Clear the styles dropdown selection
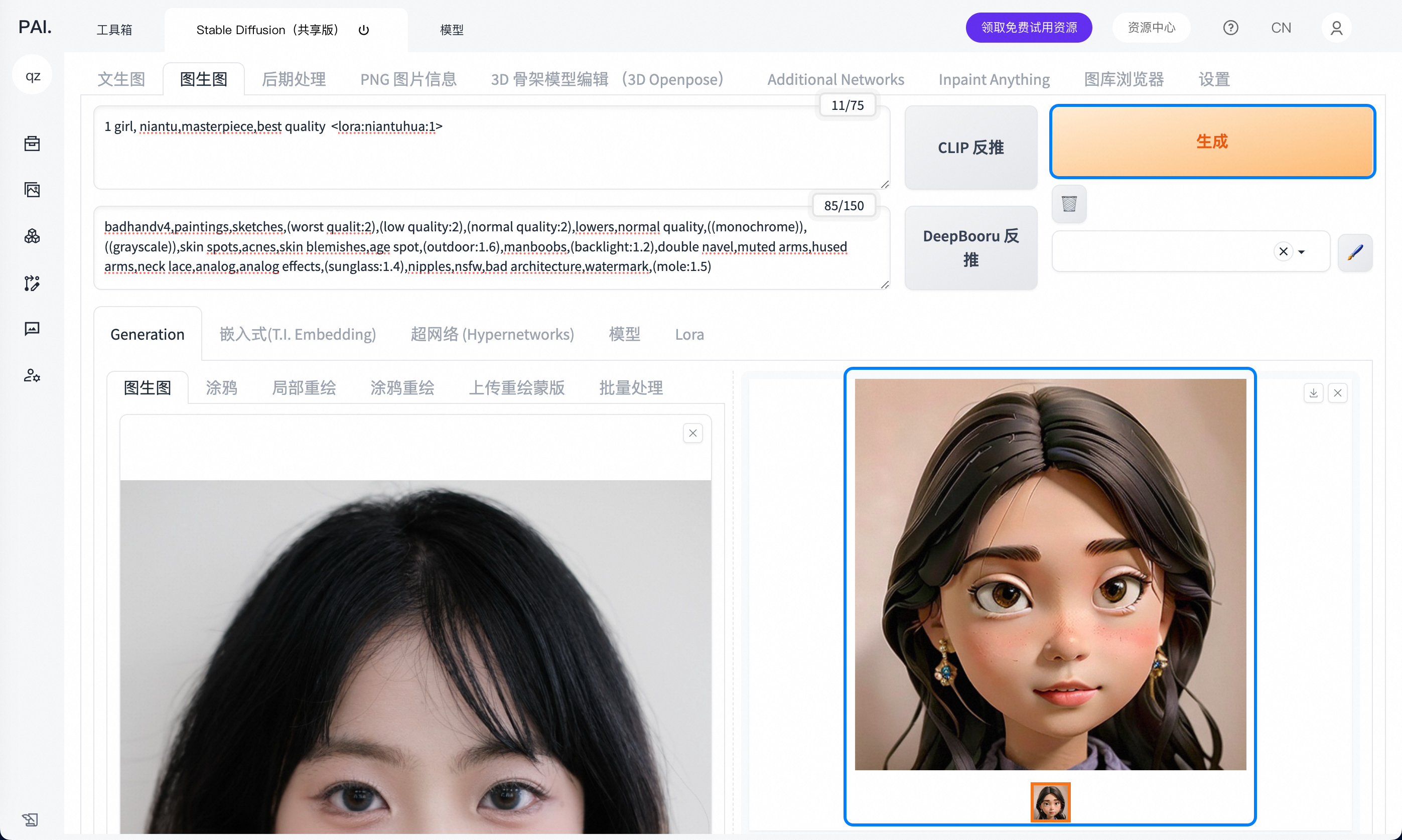This screenshot has width=1402, height=840. point(1283,252)
